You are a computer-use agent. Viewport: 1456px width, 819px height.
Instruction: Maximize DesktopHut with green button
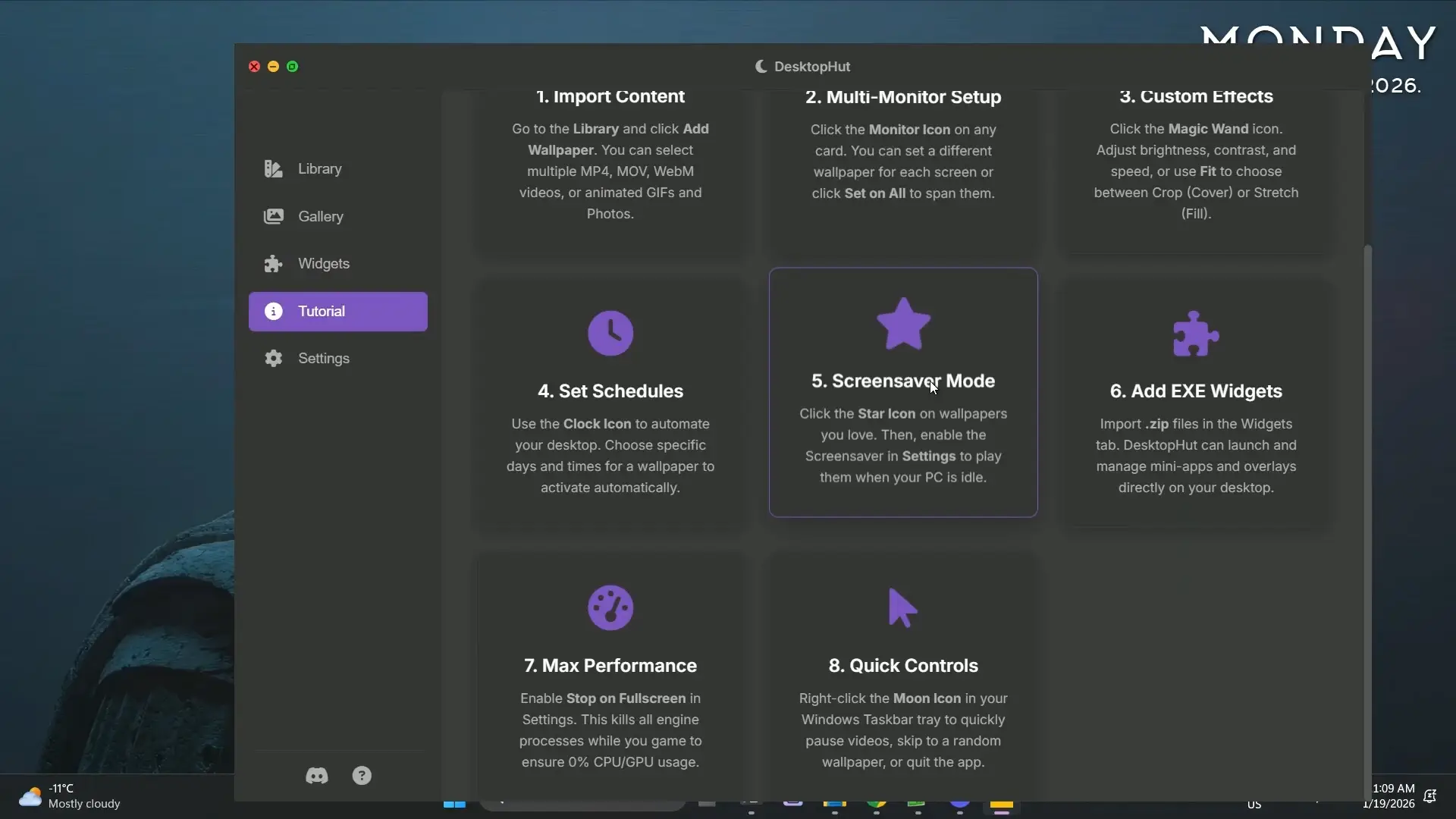pyautogui.click(x=292, y=67)
